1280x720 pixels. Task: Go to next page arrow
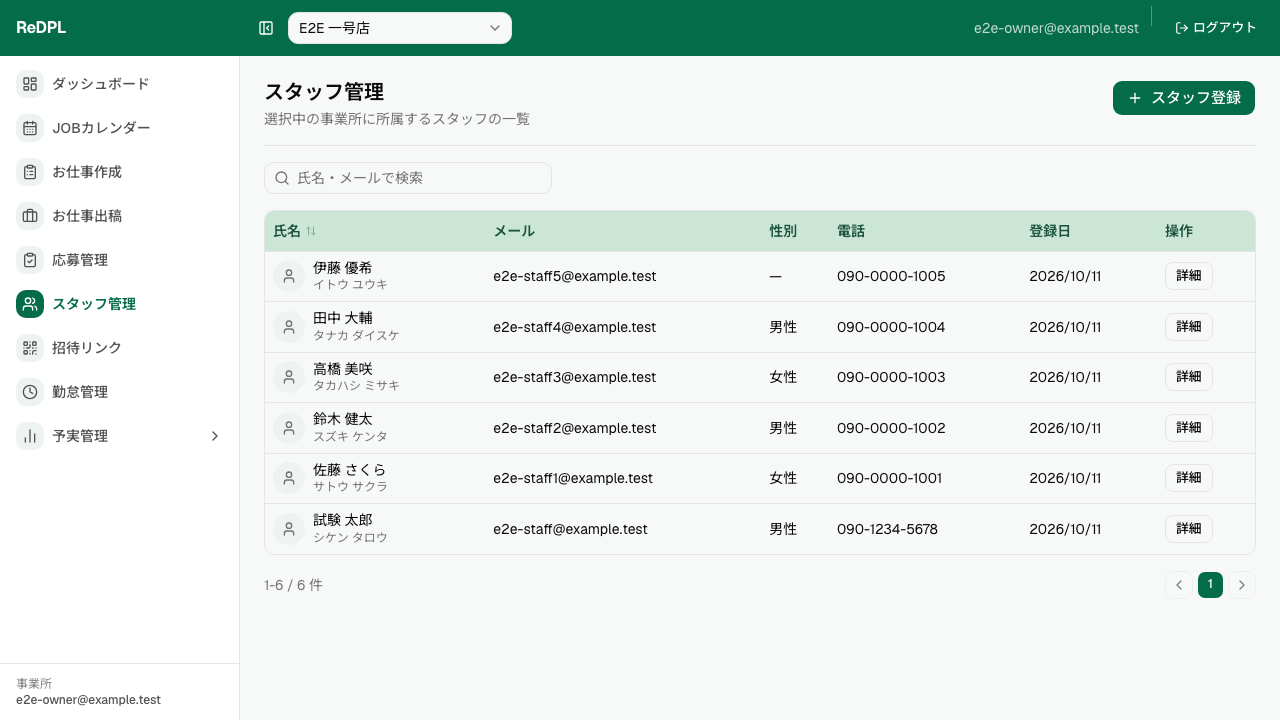click(1242, 585)
